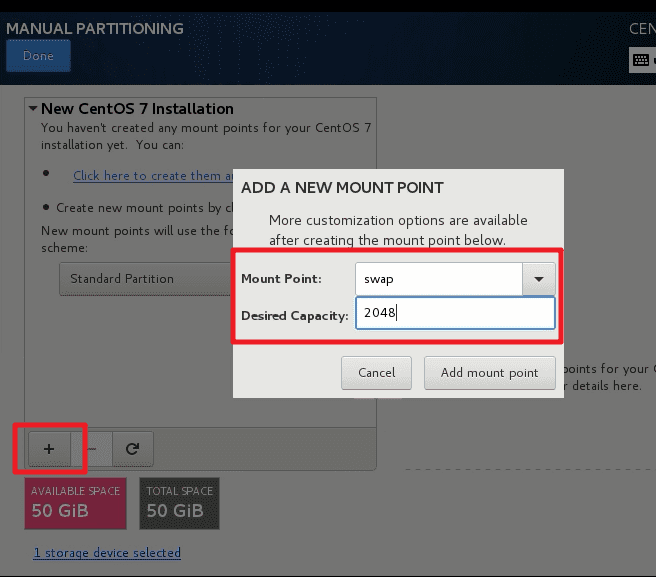Click the plus add mount point icon
Image resolution: width=656 pixels, height=577 pixels.
click(49, 449)
